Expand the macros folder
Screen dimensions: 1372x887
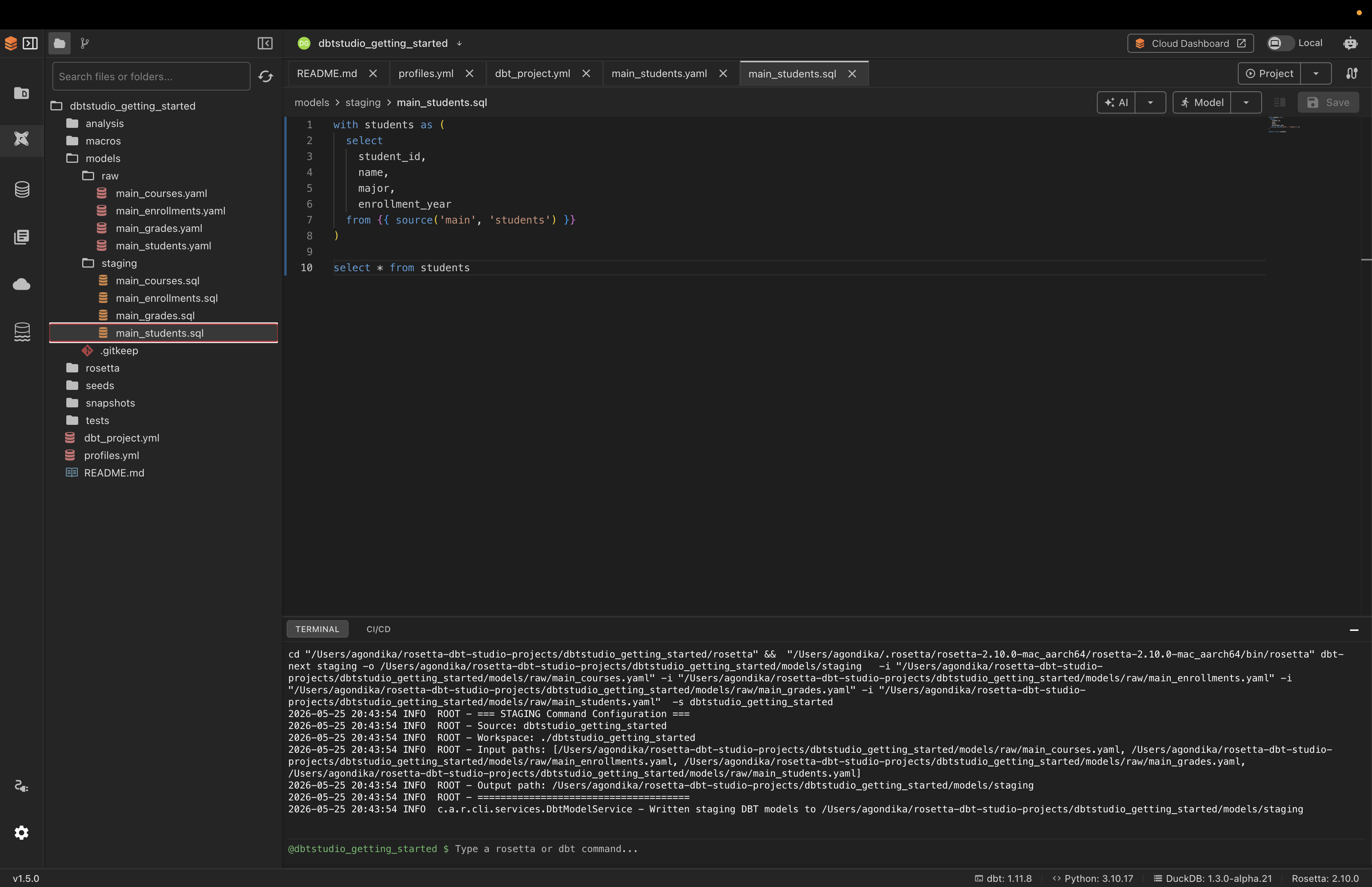tap(103, 141)
